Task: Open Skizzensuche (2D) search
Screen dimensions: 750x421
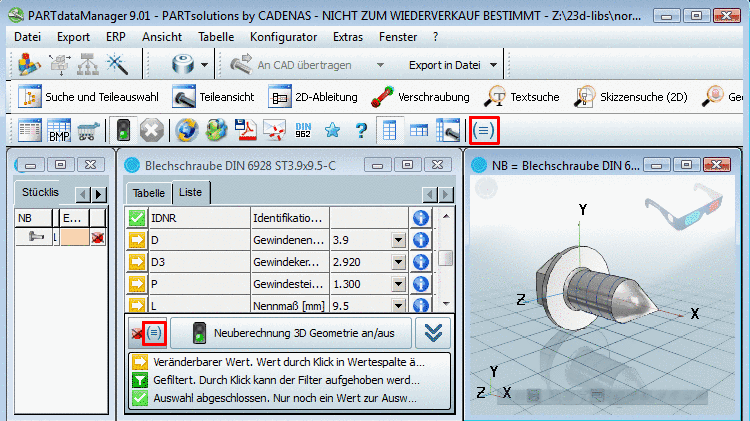Action: click(631, 97)
